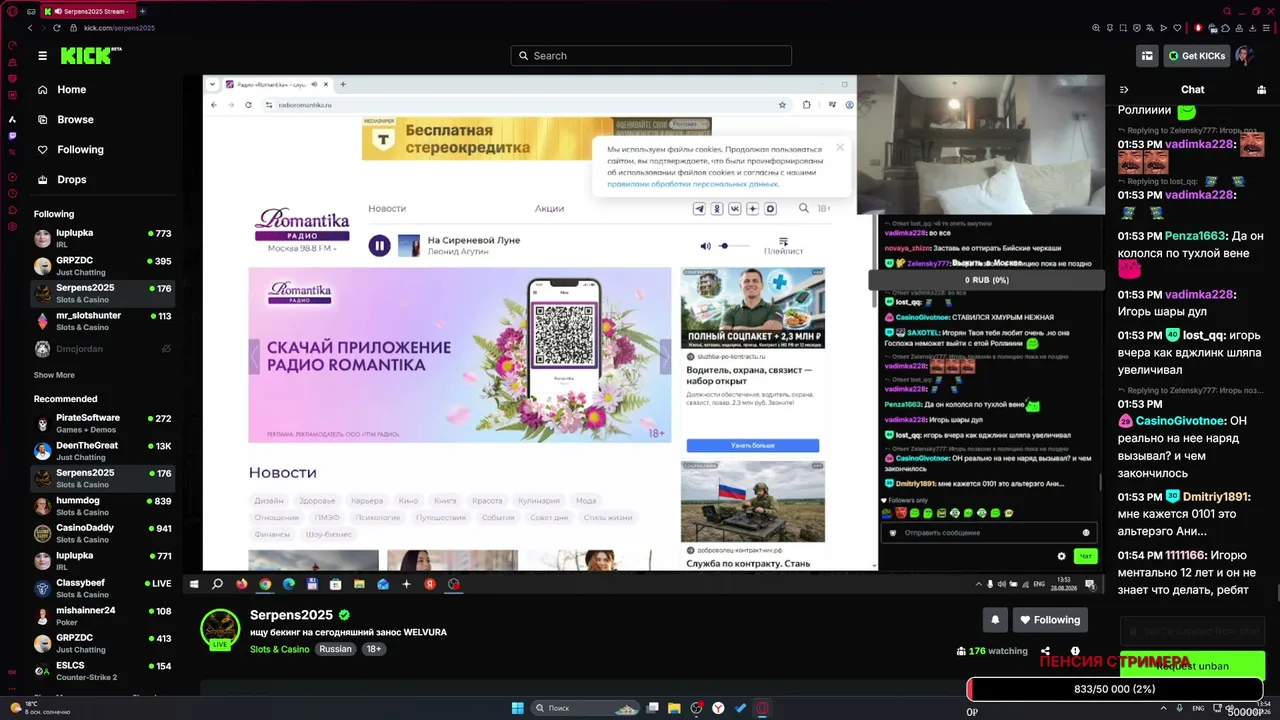The width and height of the screenshot is (1280, 720).
Task: Open Windows Start button on taskbar
Action: [x=518, y=708]
